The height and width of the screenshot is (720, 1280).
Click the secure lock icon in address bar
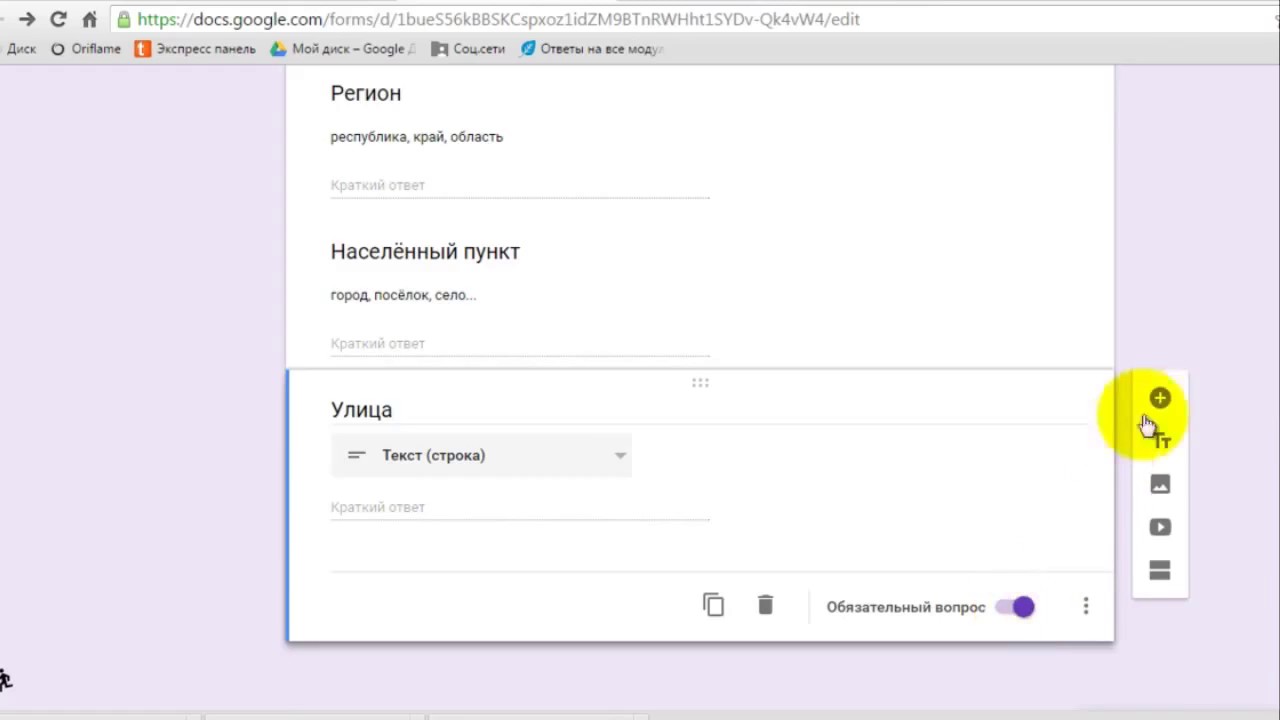pos(123,19)
